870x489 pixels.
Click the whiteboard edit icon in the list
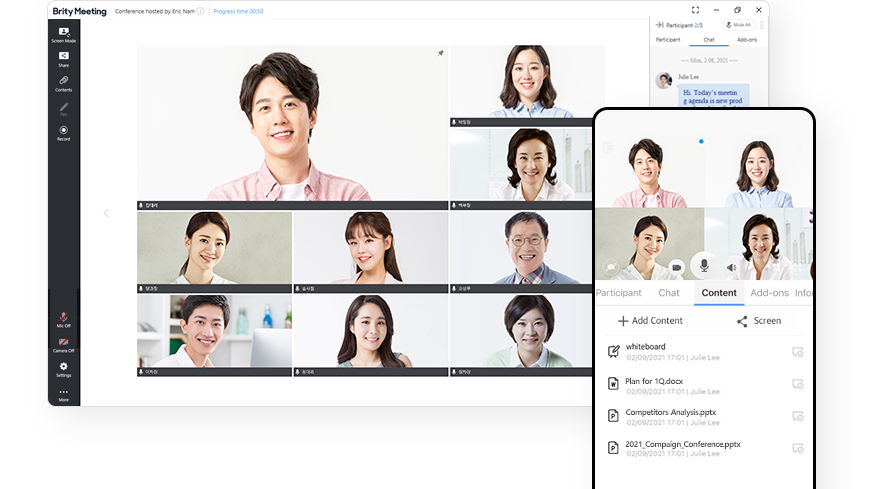pyautogui.click(x=613, y=351)
